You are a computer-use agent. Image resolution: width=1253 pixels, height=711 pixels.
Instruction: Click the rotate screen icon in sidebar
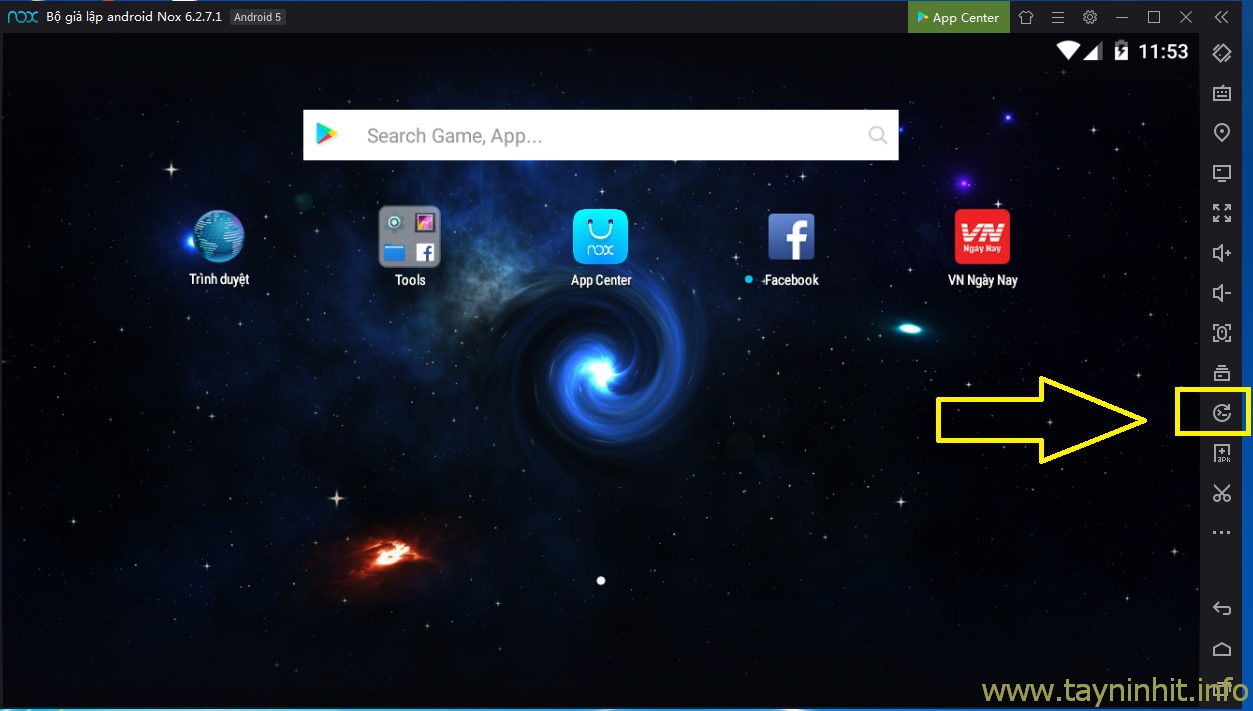pos(1221,53)
